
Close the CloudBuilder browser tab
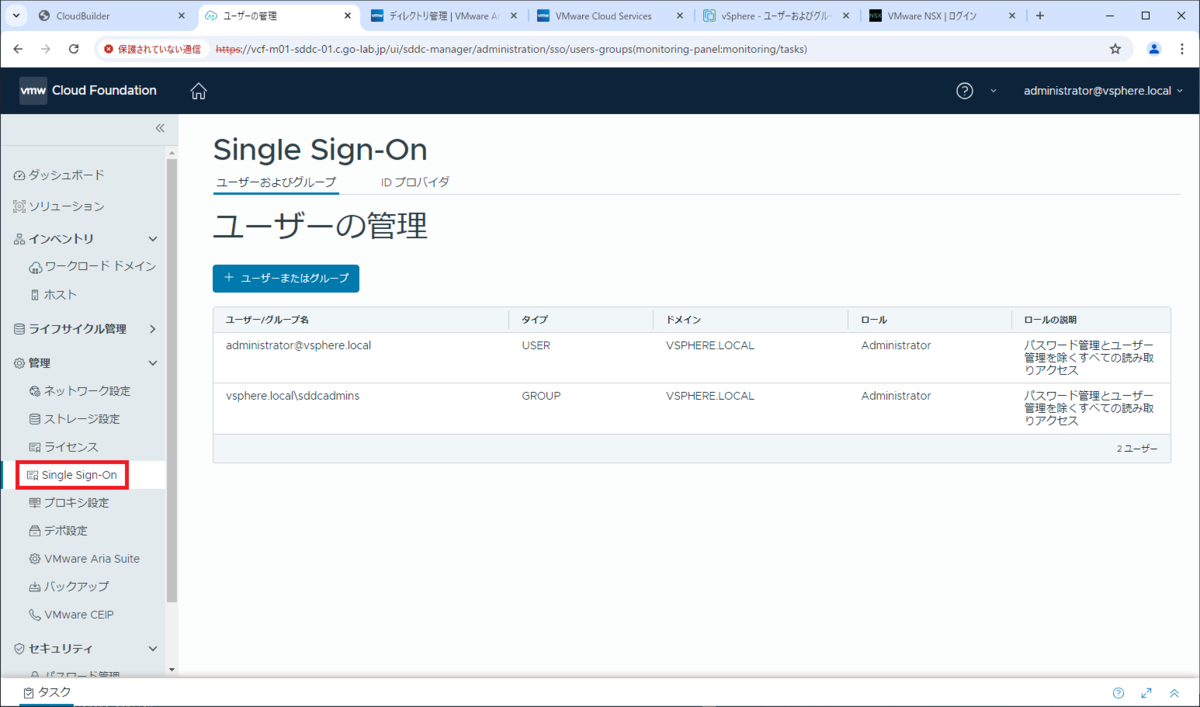tap(180, 16)
